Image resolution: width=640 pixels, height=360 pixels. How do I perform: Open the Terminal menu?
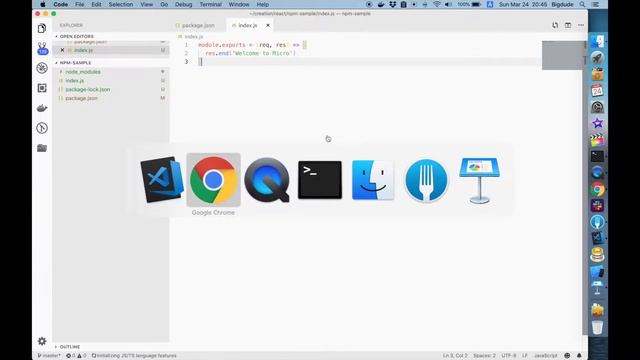coord(211,4)
